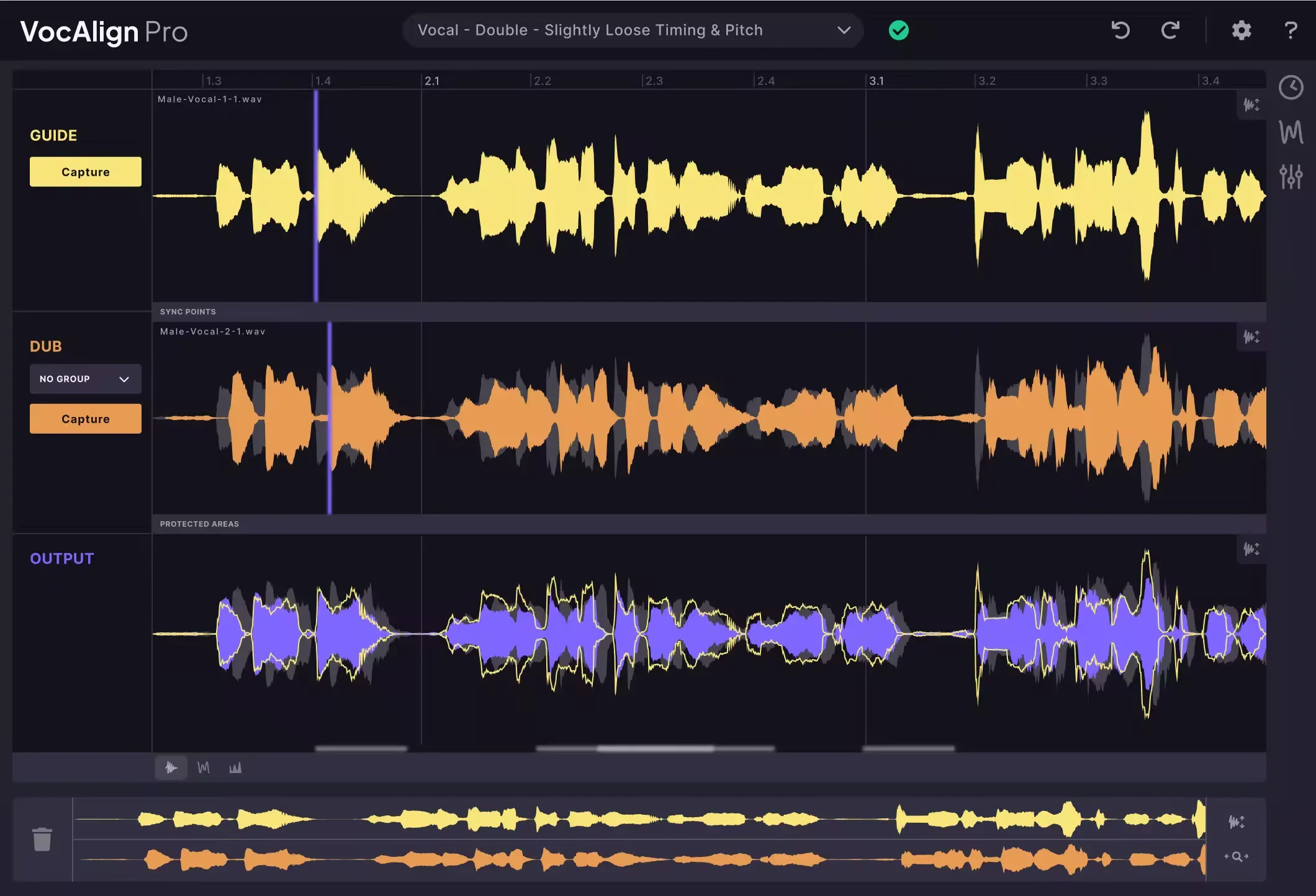This screenshot has height=896, width=1316.
Task: Switch to the pitch trace view below Output
Action: click(x=204, y=768)
